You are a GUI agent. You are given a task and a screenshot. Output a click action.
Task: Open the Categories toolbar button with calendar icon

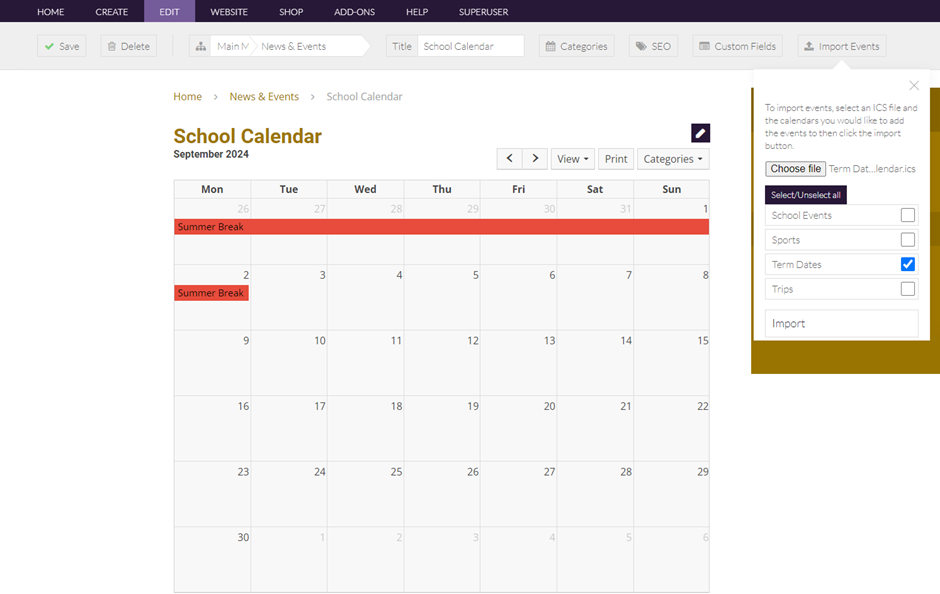(577, 46)
